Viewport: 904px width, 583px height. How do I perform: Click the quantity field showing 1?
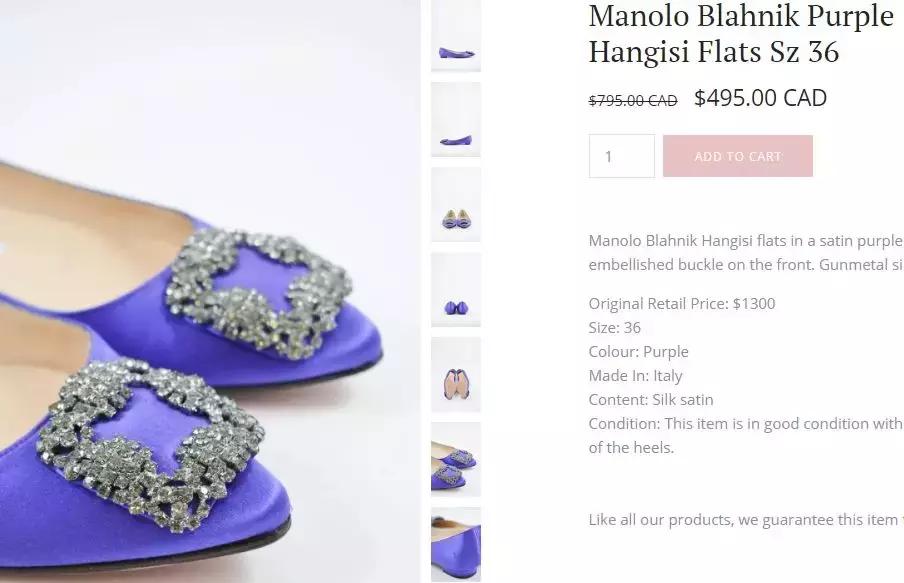pos(622,156)
